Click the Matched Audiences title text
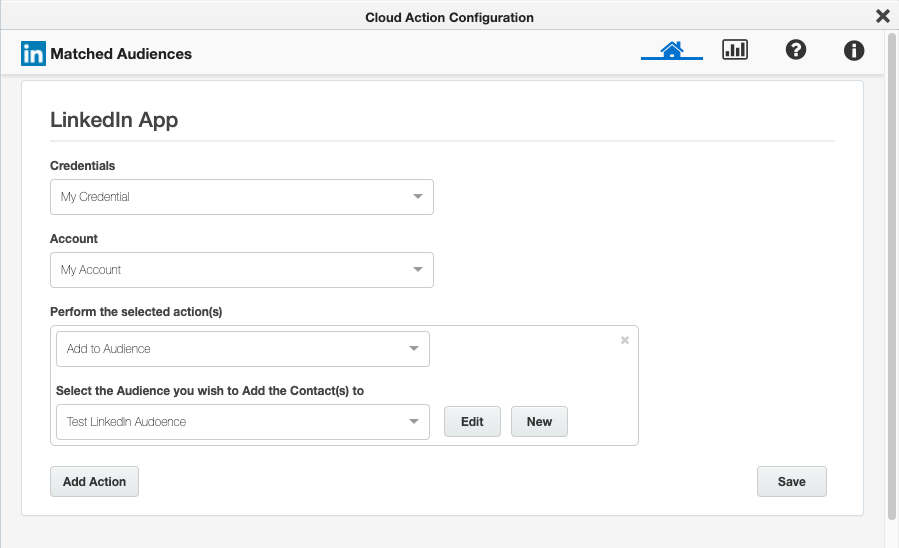This screenshot has width=899, height=548. (x=121, y=54)
